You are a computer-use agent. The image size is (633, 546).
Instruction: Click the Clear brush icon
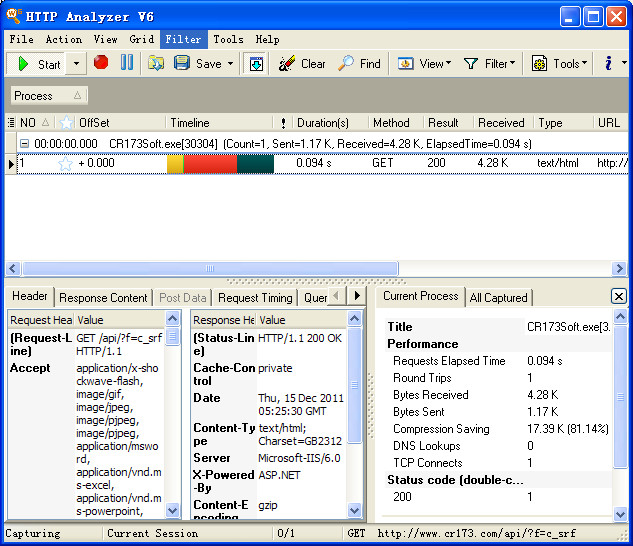(x=287, y=63)
